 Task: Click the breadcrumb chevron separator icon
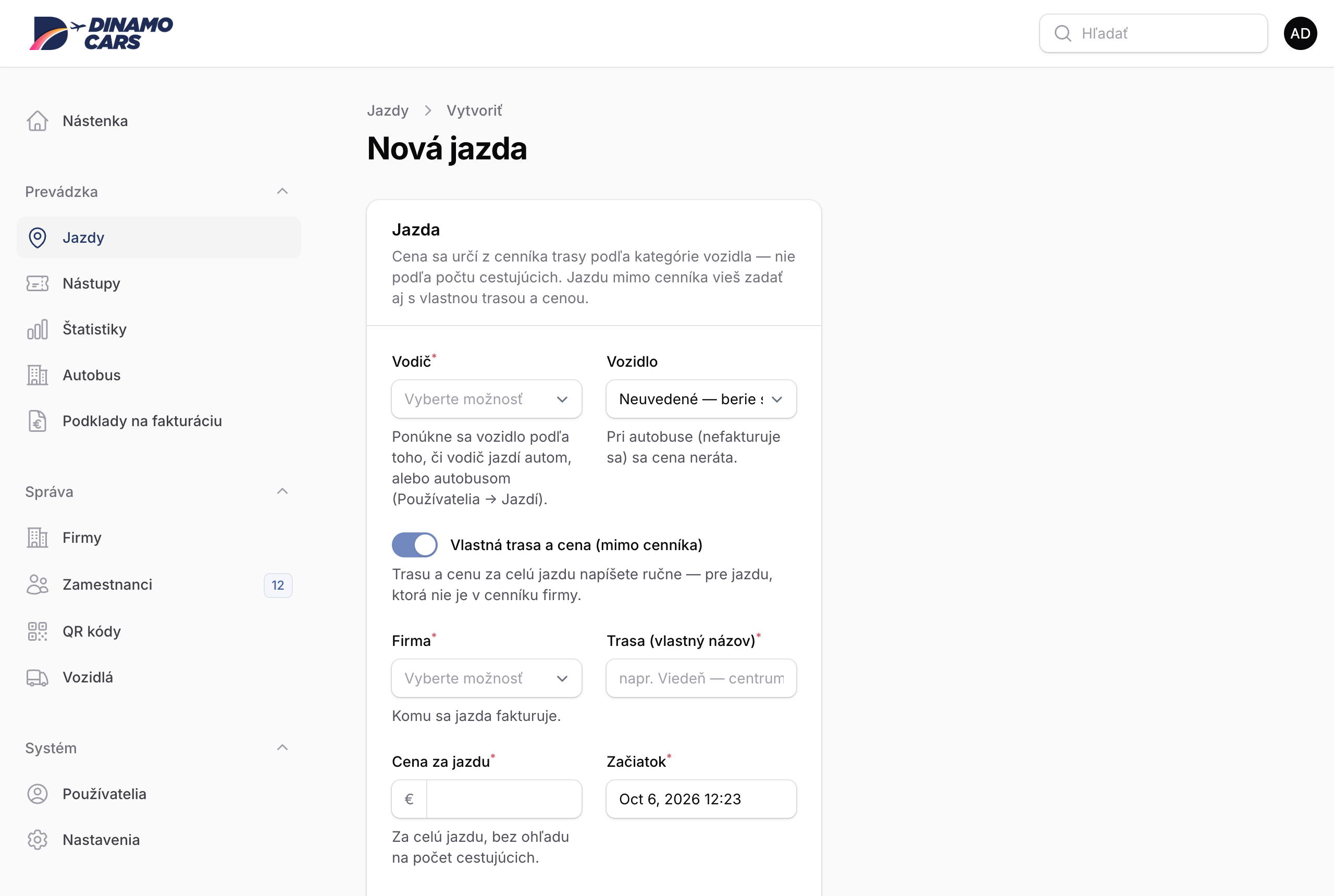click(x=427, y=111)
